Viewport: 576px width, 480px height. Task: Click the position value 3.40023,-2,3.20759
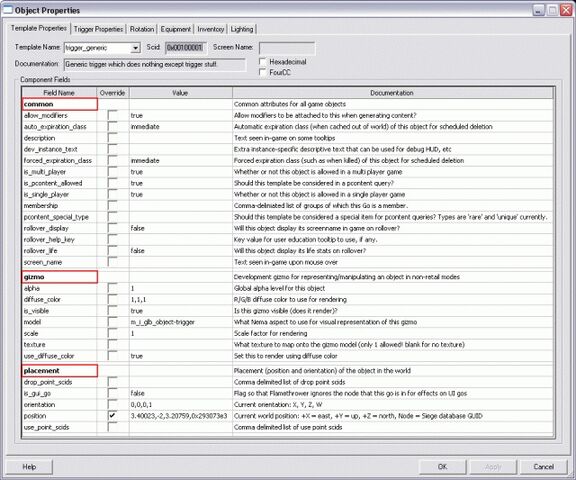[x=179, y=416]
